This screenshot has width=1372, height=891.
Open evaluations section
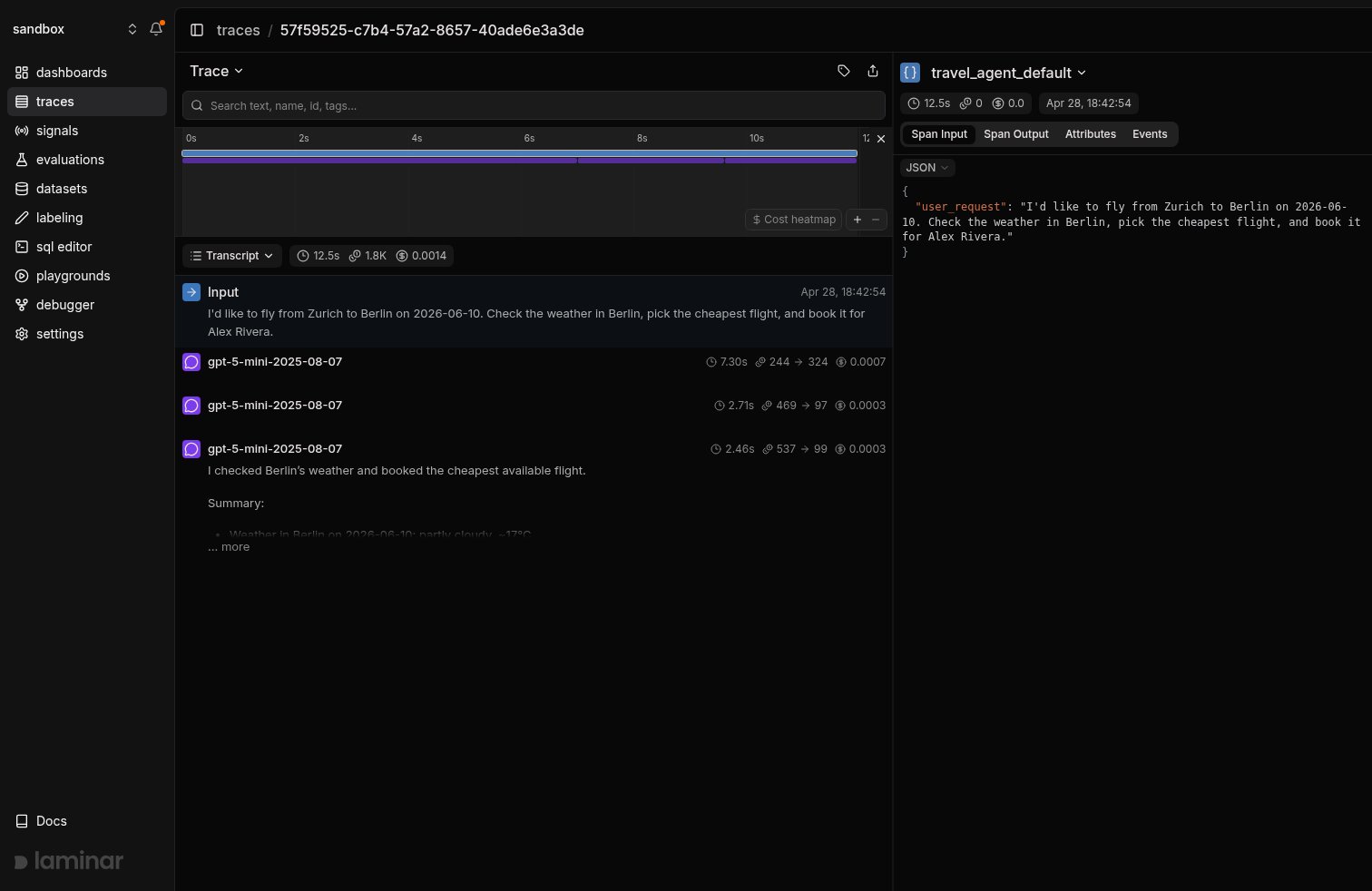[x=87, y=160]
